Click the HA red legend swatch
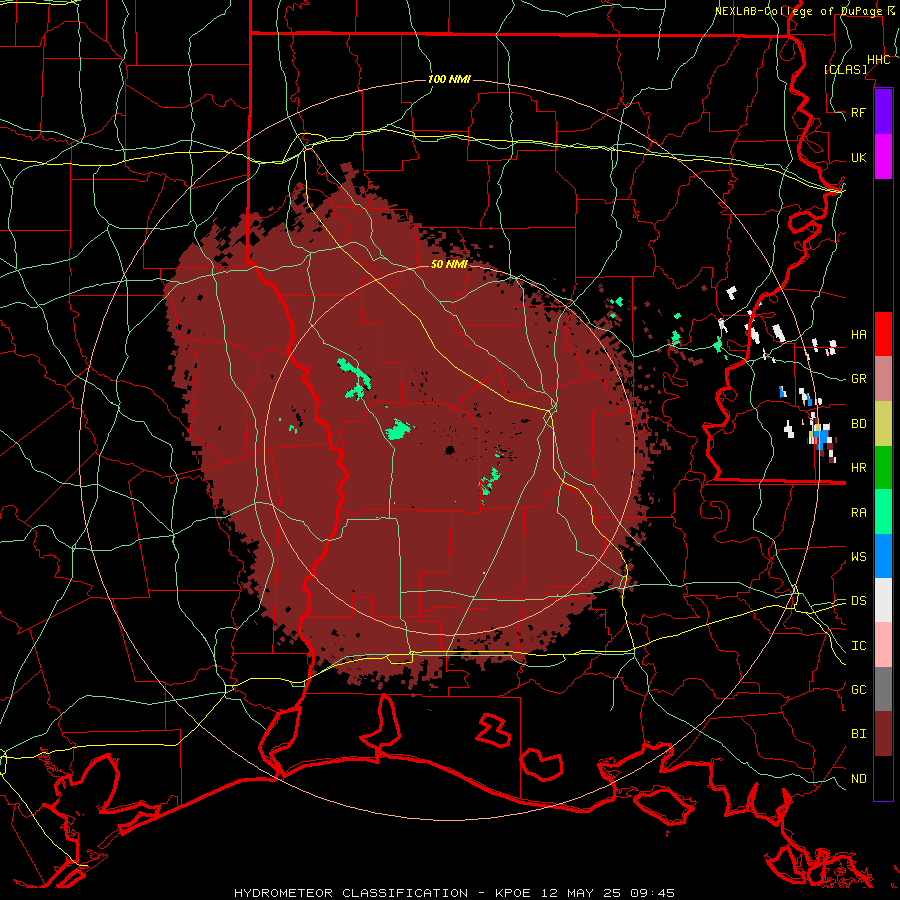Image resolution: width=900 pixels, height=900 pixels. (x=883, y=334)
